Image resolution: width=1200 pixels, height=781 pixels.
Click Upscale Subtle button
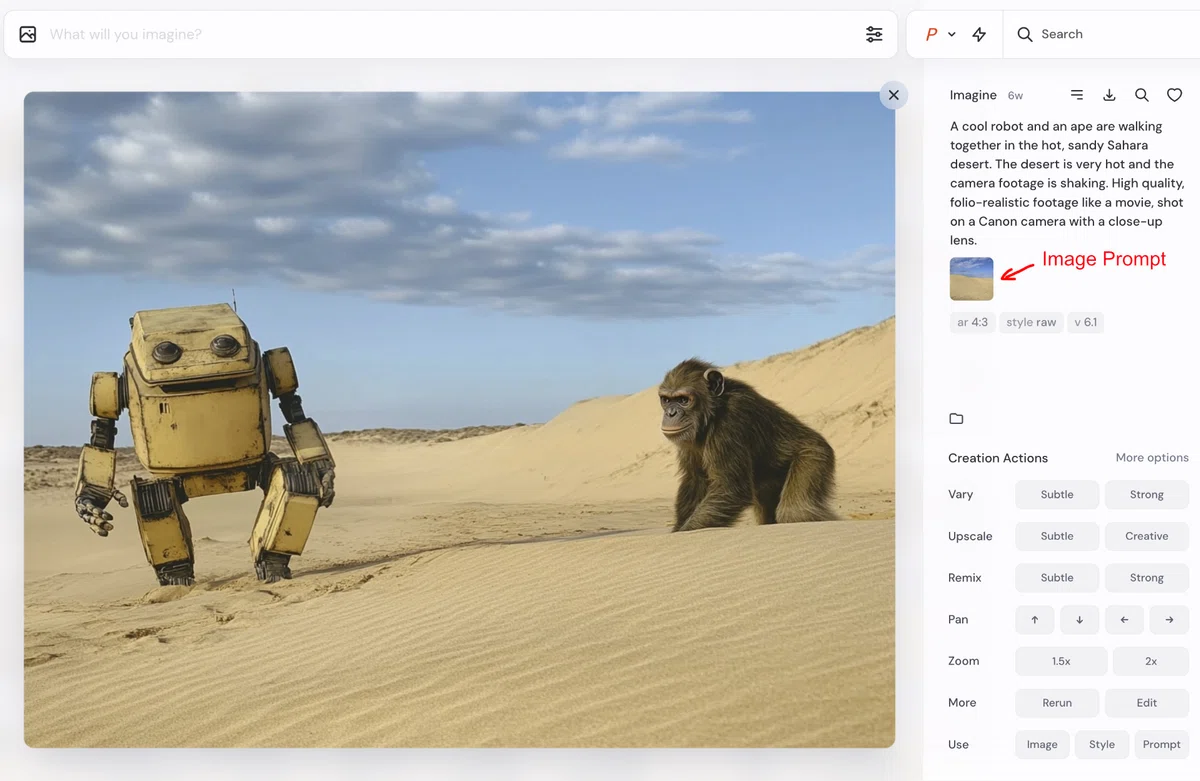[1057, 536]
